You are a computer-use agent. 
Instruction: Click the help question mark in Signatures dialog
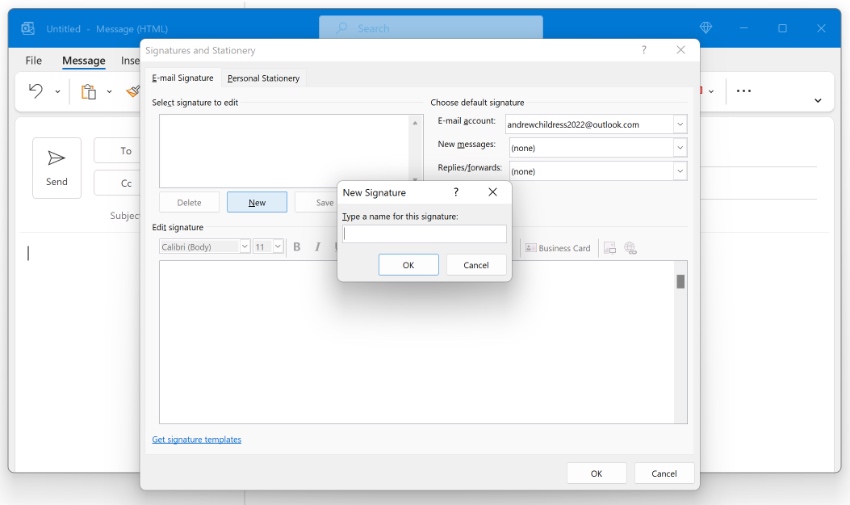coord(643,50)
